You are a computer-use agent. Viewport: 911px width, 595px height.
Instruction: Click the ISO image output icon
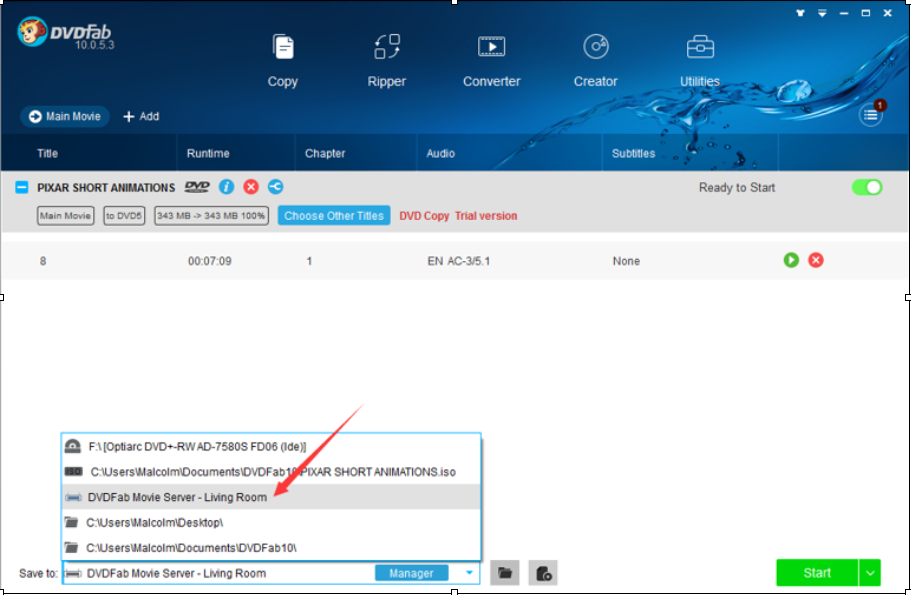pos(543,573)
